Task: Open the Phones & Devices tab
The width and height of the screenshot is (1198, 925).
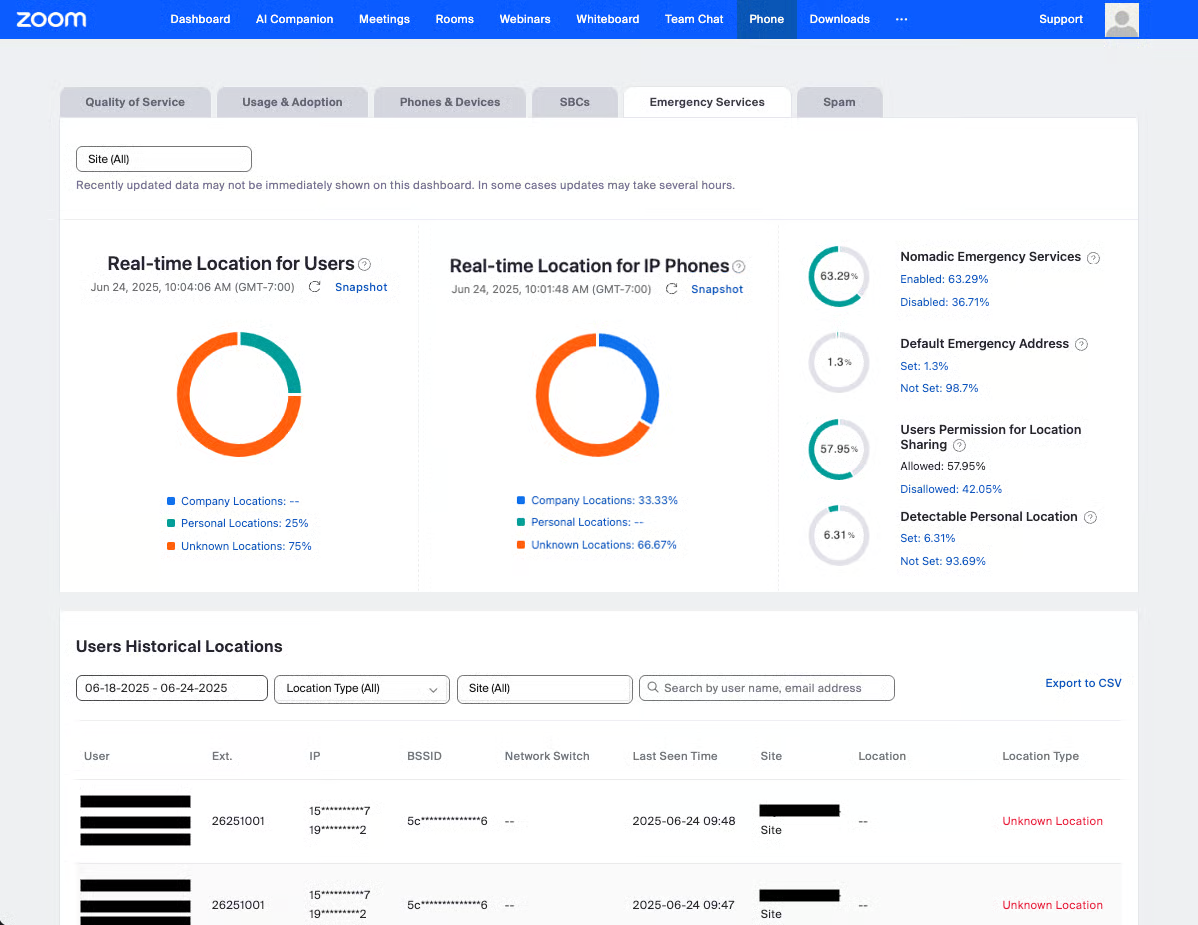Action: click(x=450, y=102)
